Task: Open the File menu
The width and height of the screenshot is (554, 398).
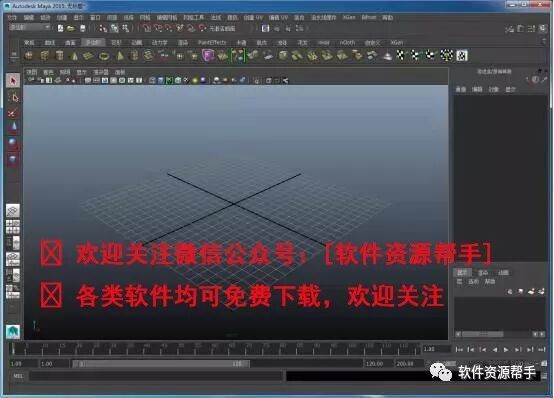Action: coord(12,17)
